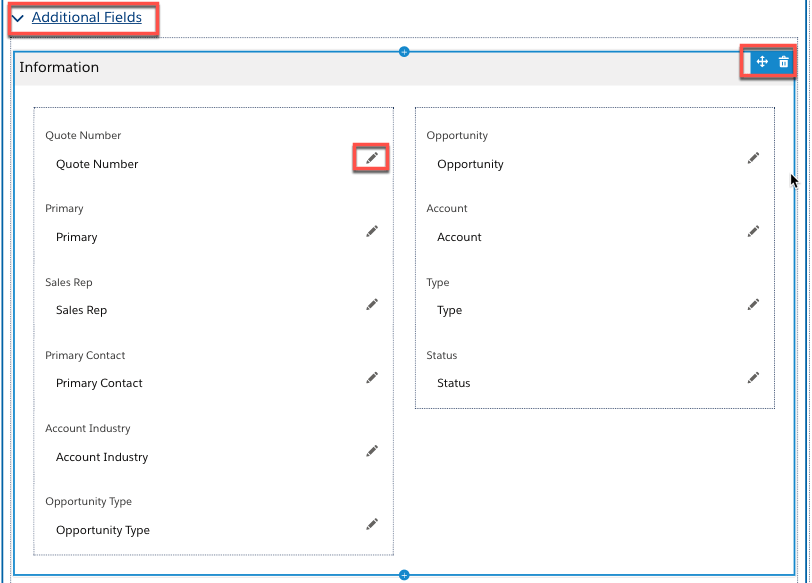812x583 pixels.
Task: Click the Sales Rep edit pencil
Action: point(372,304)
